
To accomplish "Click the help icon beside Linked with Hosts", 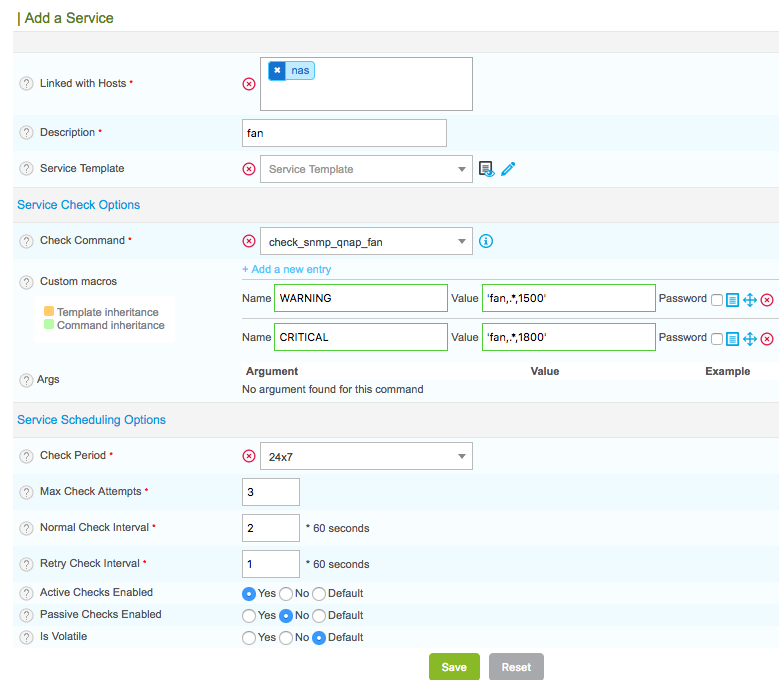I will tap(26, 84).
